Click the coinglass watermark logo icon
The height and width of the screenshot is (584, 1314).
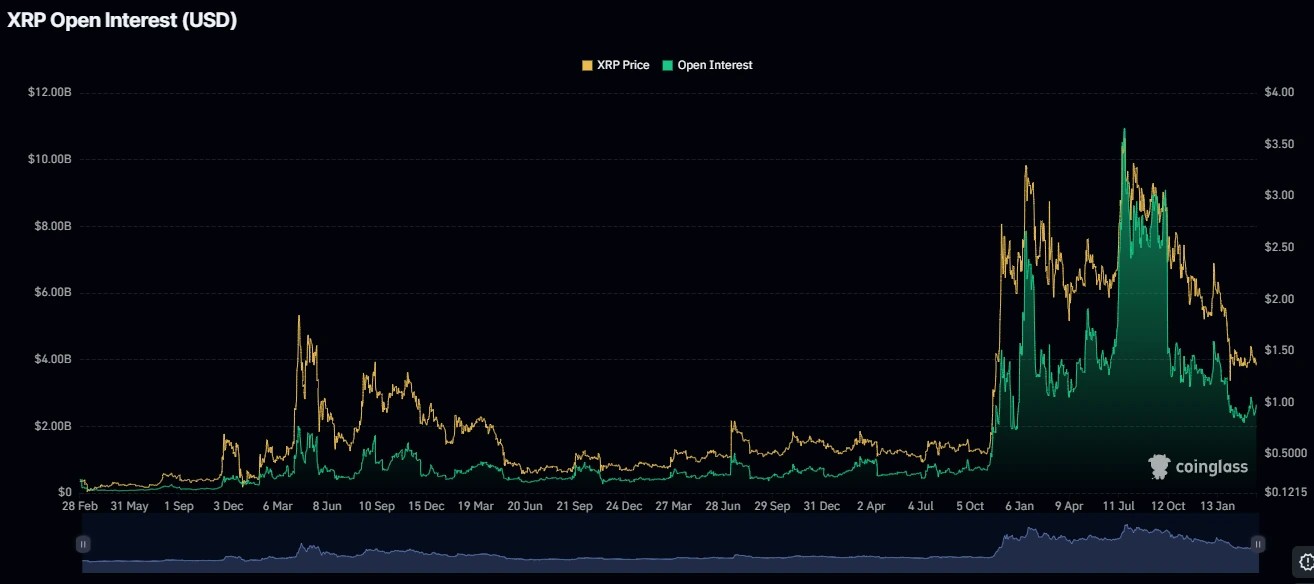pyautogui.click(x=1160, y=465)
